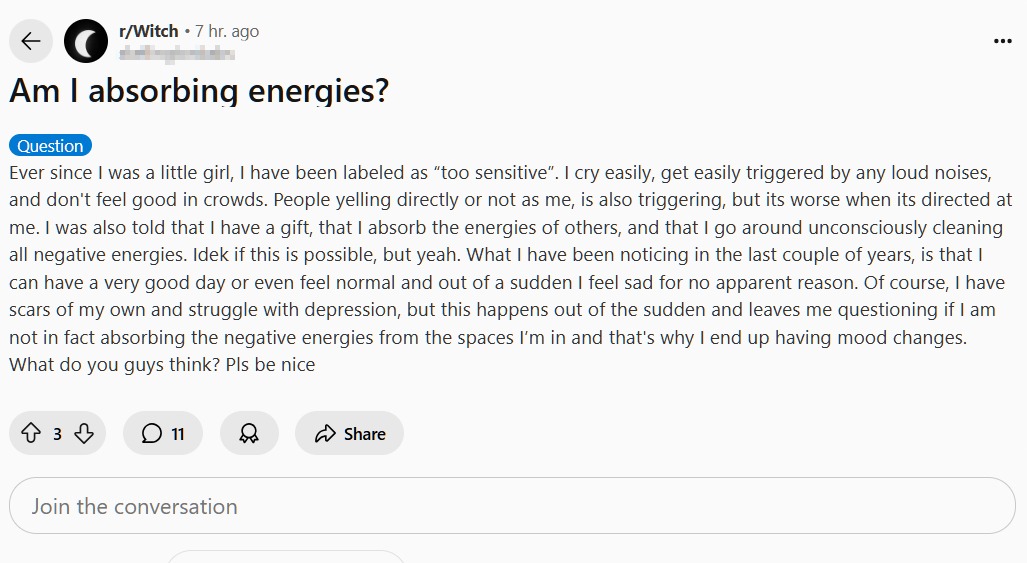Click the blue Question flair tag
The height and width of the screenshot is (563, 1027).
click(50, 146)
